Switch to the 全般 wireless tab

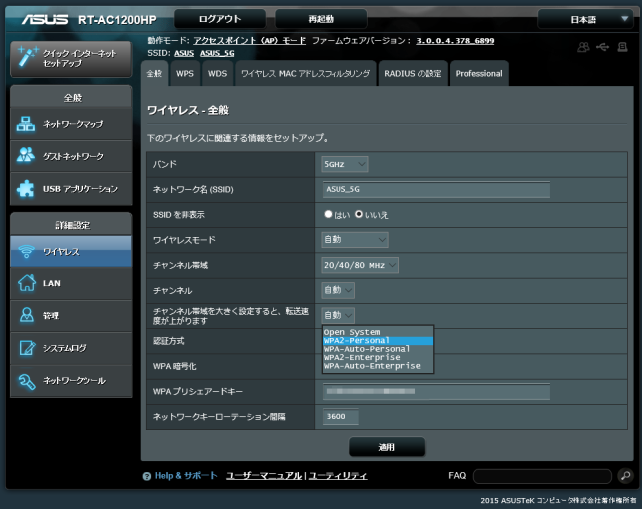pos(154,74)
